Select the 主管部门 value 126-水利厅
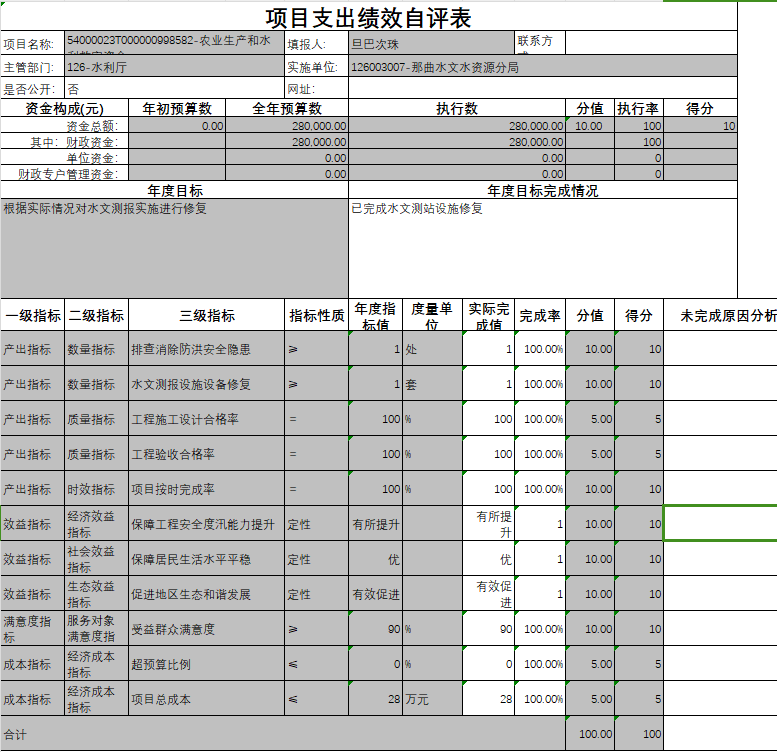The image size is (777, 752). (x=174, y=68)
